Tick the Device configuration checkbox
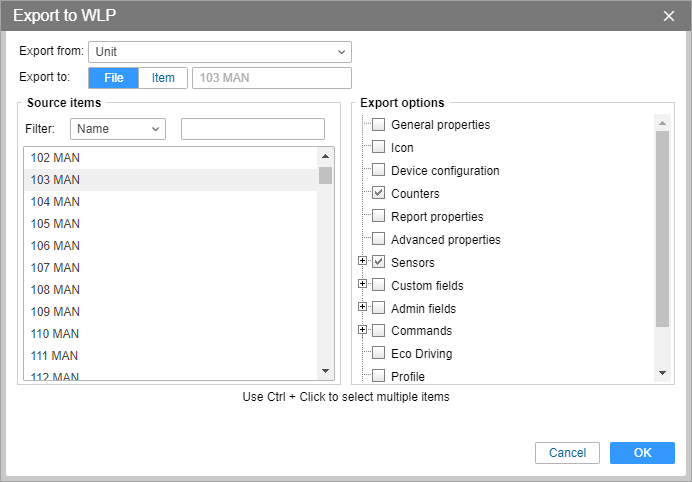Viewport: 692px width, 482px height. pos(379,169)
